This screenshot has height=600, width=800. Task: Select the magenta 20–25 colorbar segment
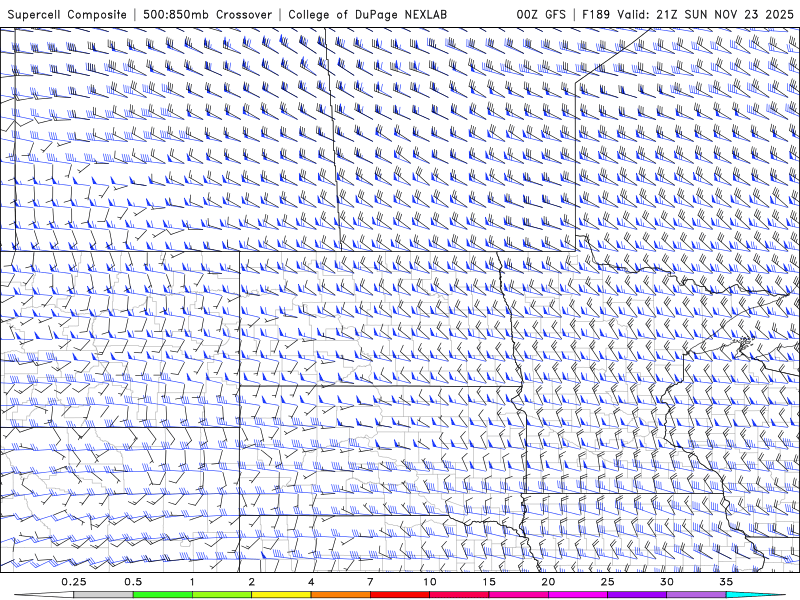[578, 595]
